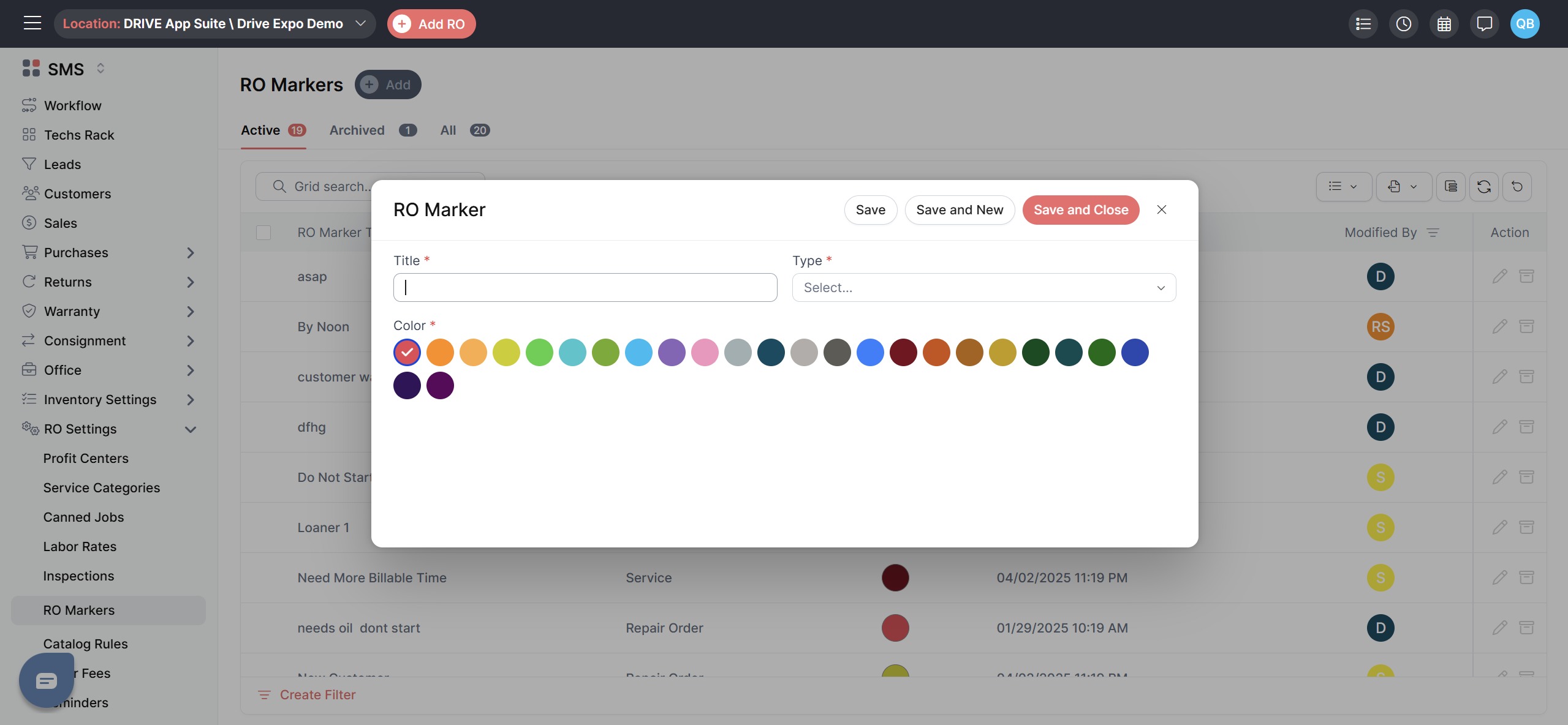The width and height of the screenshot is (1568, 725).
Task: Toggle the select-all checkbox in grid header
Action: pyautogui.click(x=263, y=233)
